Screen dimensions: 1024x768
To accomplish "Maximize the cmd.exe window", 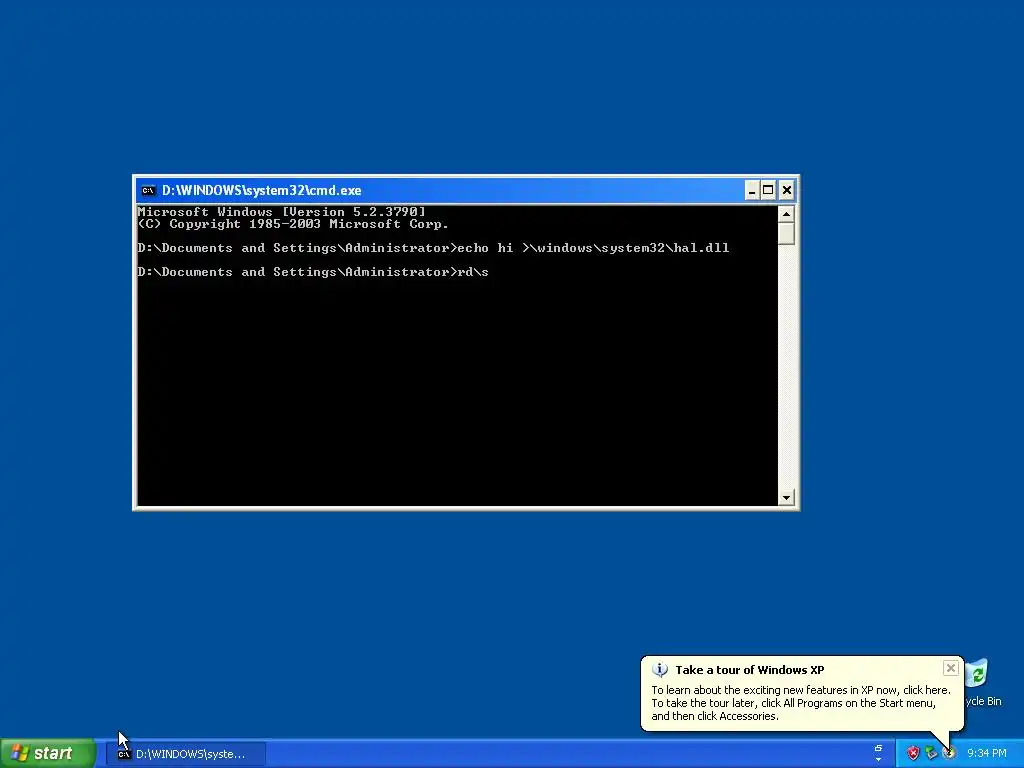I will coord(768,191).
